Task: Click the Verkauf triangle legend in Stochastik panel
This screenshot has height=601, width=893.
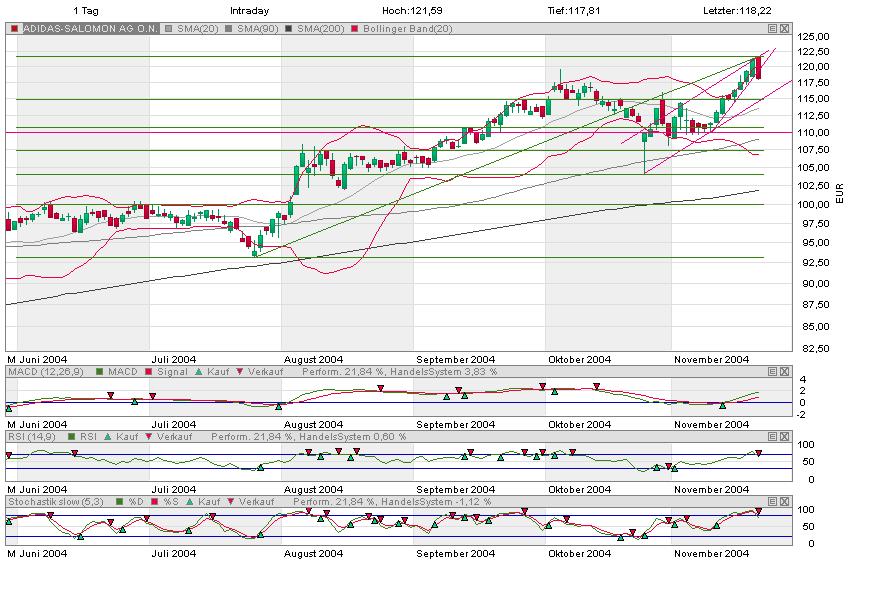Action: click(231, 501)
